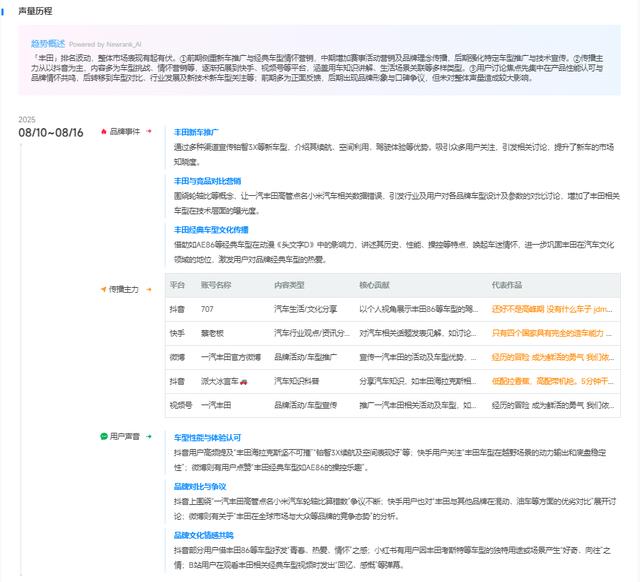Image resolution: width=640 pixels, height=582 pixels.
Task: Open the 品牌对比与争议 heading
Action: [x=200, y=487]
